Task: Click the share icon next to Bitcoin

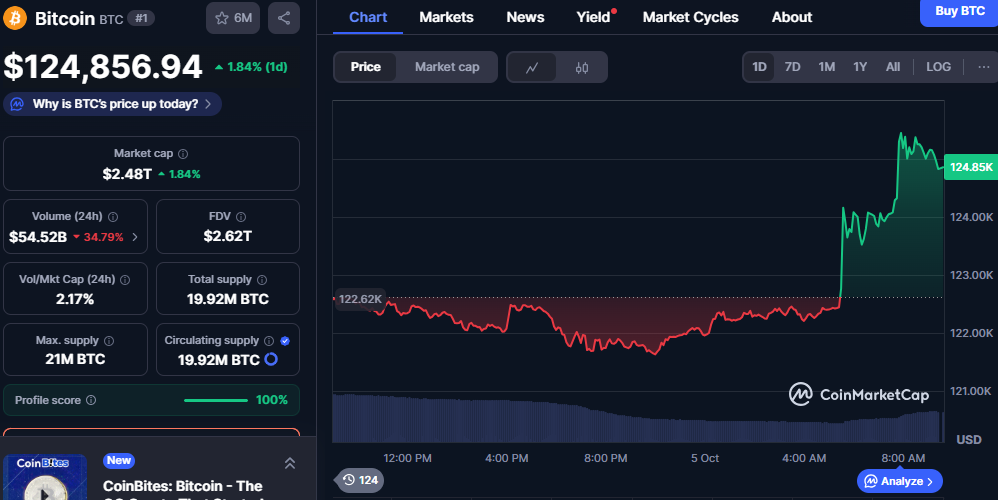Action: point(284,18)
